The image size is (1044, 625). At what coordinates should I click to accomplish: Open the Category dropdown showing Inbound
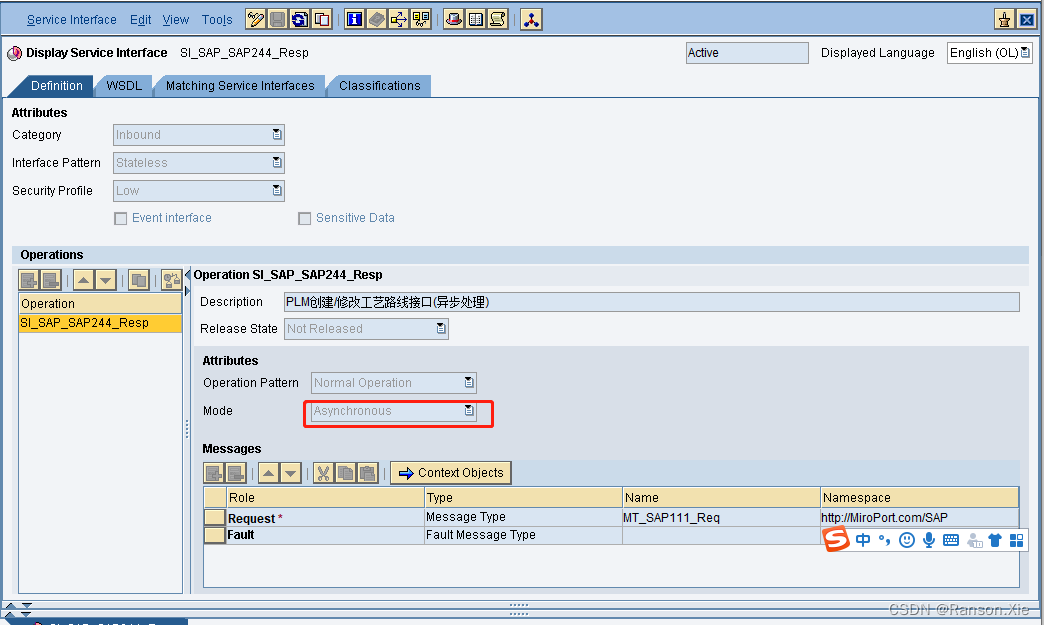coord(277,134)
